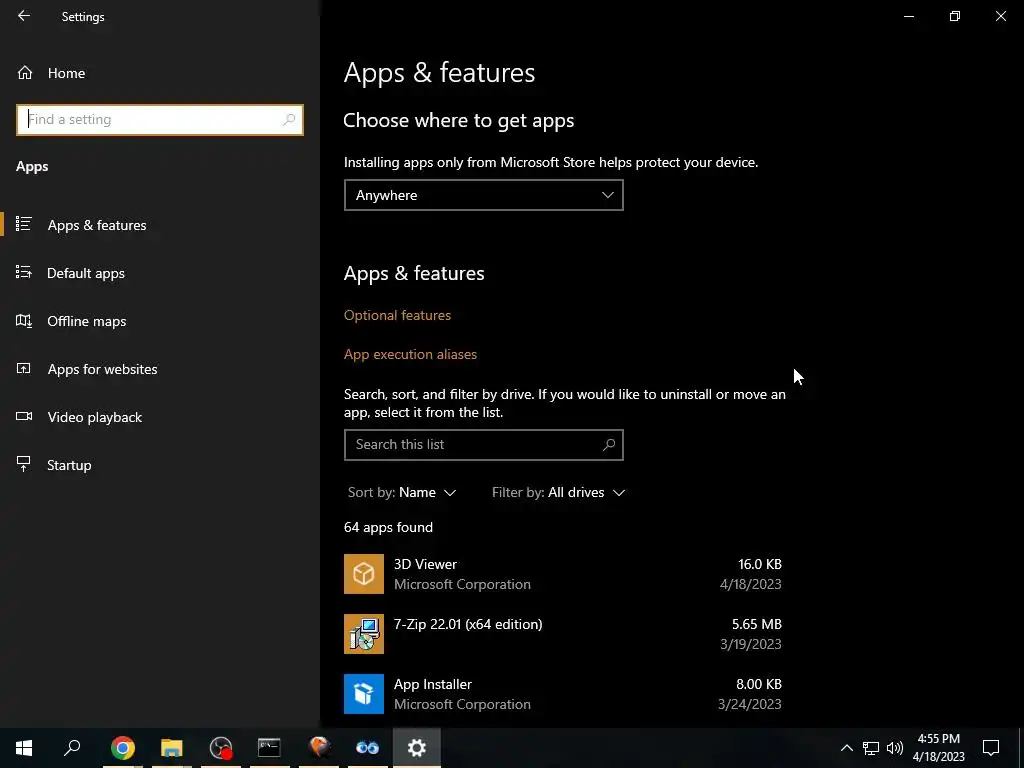Open the orange bird taskbar app
Image resolution: width=1024 pixels, height=768 pixels.
pyautogui.click(x=319, y=748)
